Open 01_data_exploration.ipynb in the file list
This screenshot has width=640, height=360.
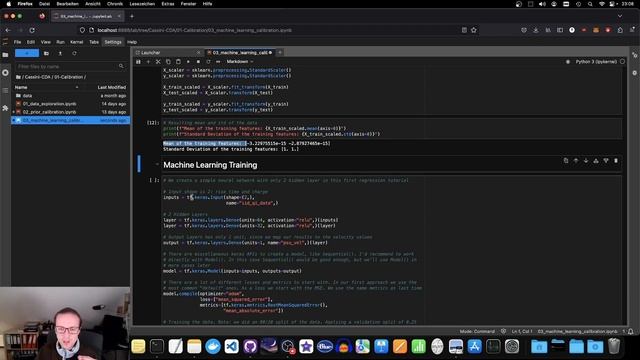[70, 104]
